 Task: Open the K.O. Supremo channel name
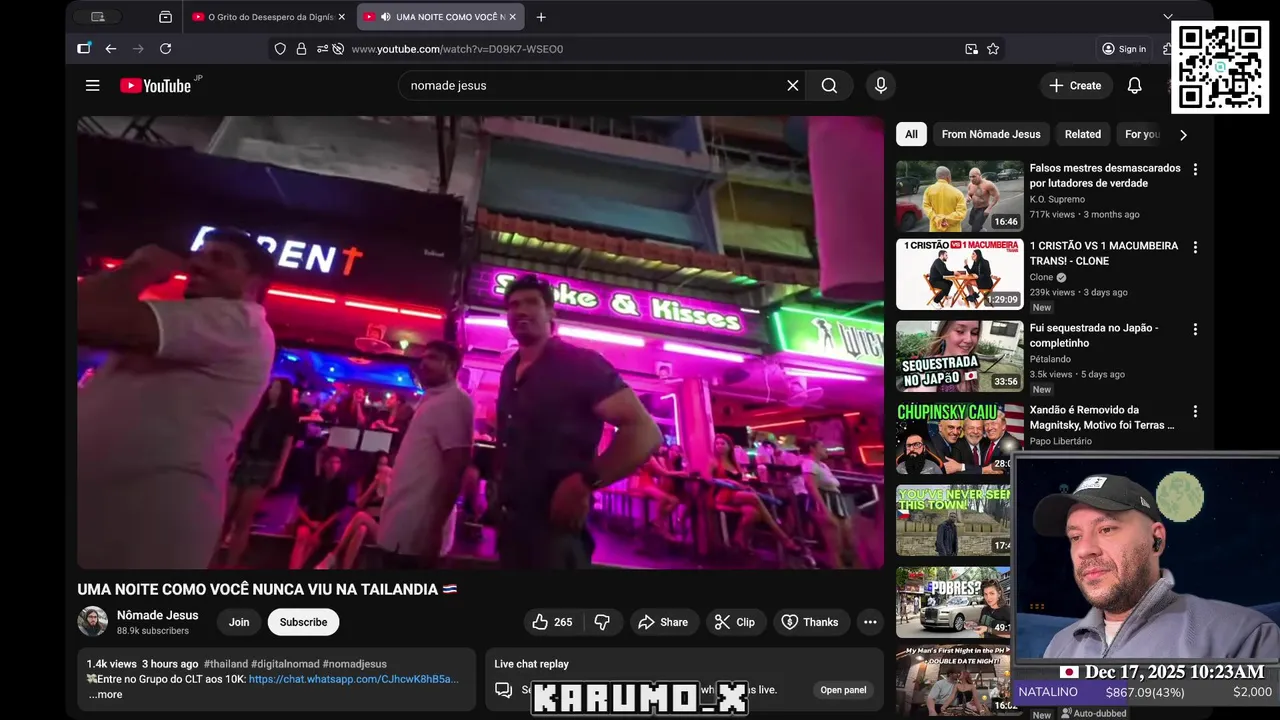pos(1057,200)
